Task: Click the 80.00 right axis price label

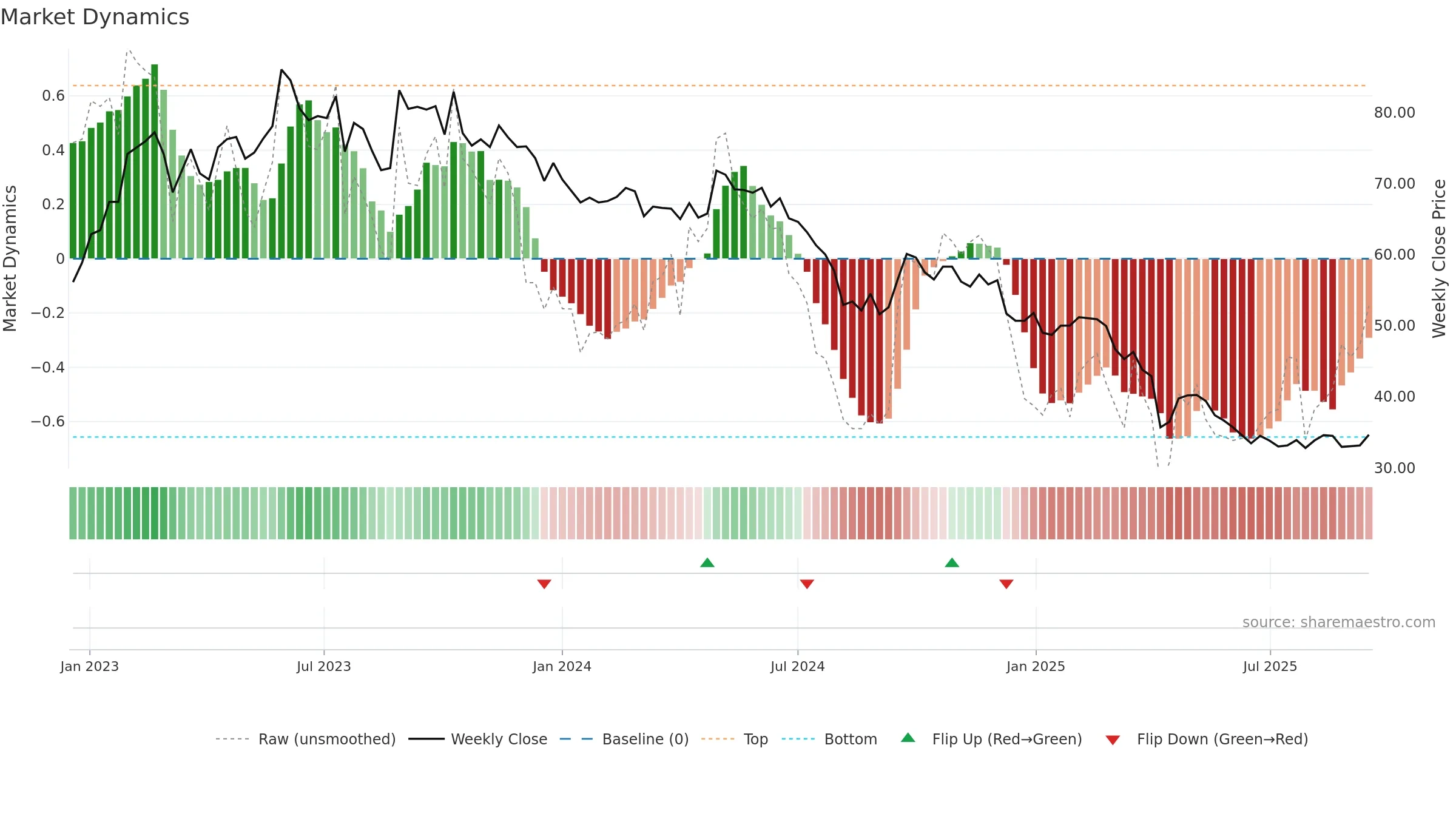Action: (x=1395, y=113)
